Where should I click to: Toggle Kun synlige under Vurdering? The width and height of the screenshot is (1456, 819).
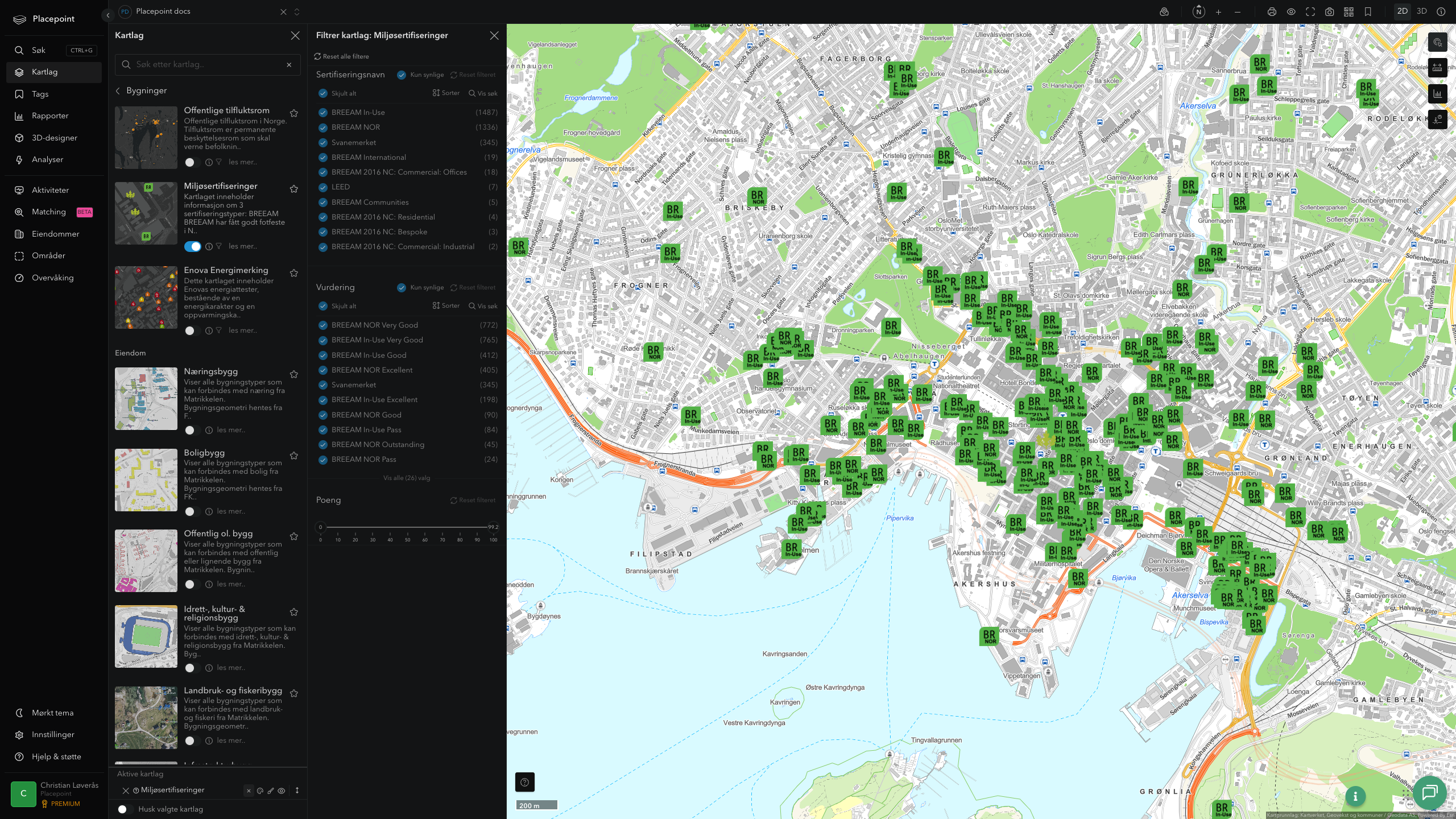[402, 287]
